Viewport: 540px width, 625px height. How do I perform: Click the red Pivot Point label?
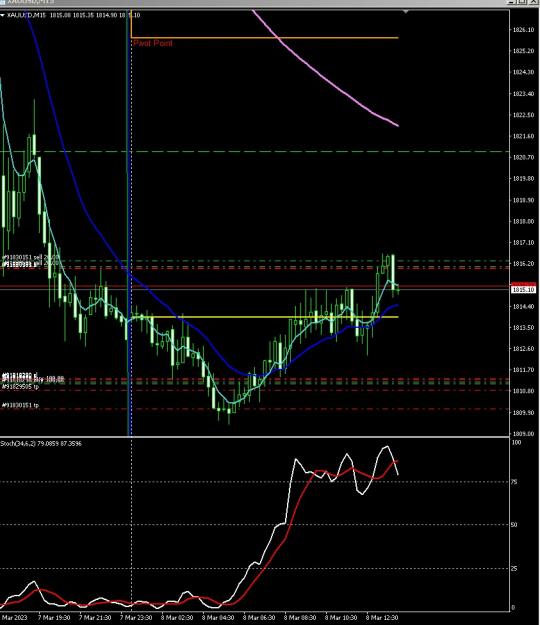click(x=153, y=43)
